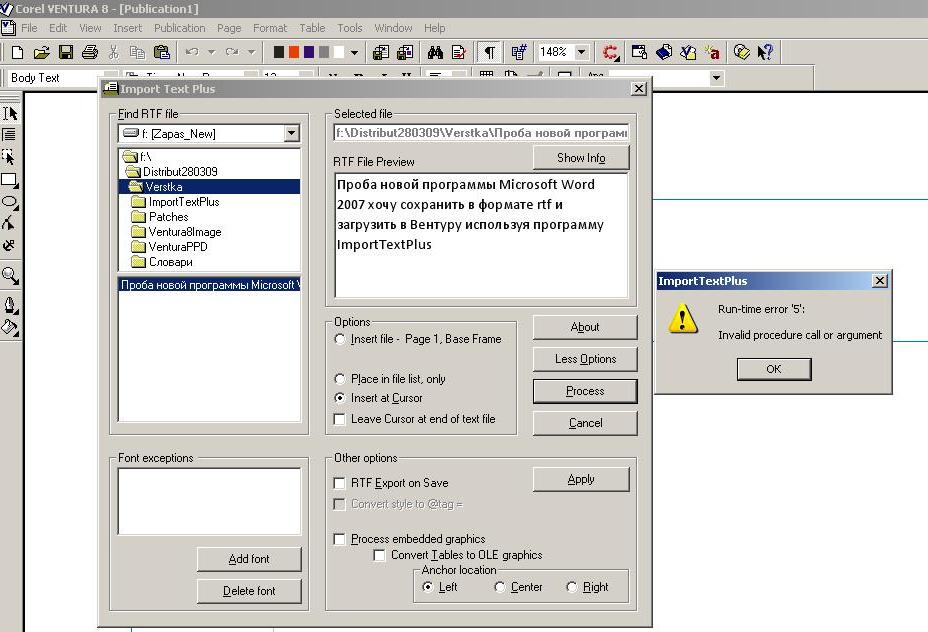The height and width of the screenshot is (632, 928).
Task: Select the Ventura8Image folder
Action: click(185, 232)
